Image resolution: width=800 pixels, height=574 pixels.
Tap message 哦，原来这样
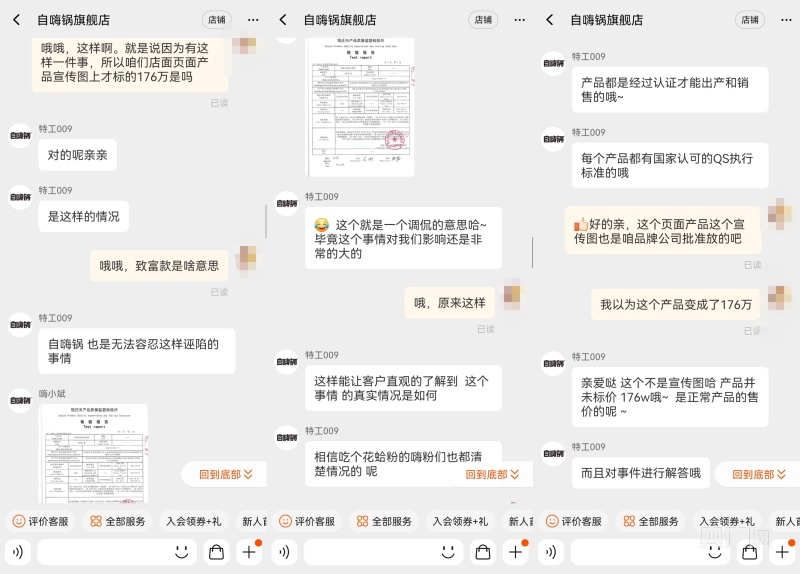pos(450,303)
